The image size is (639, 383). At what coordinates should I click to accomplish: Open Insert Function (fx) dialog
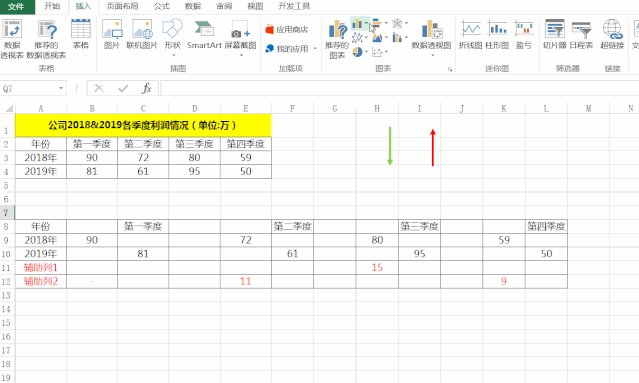click(x=147, y=88)
